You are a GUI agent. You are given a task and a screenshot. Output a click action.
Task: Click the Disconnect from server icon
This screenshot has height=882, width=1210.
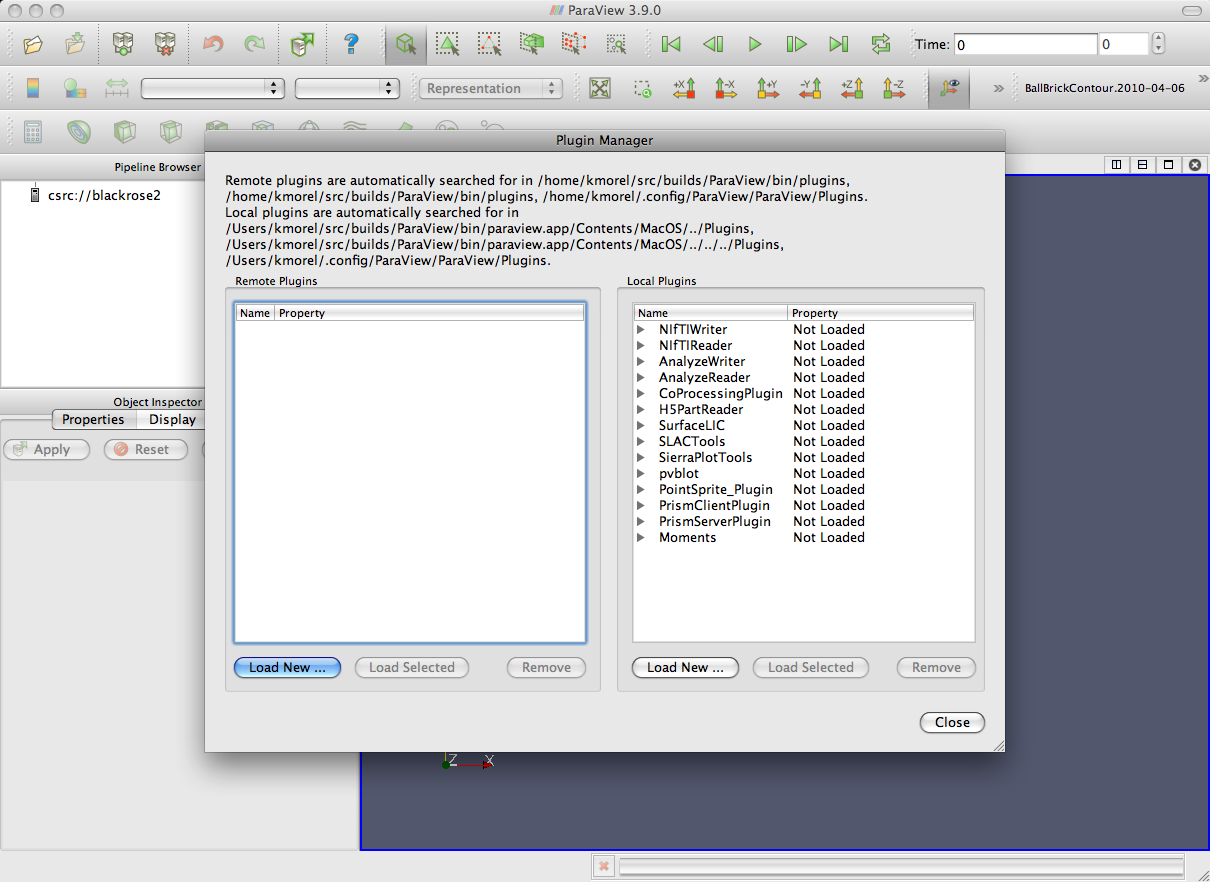(165, 44)
